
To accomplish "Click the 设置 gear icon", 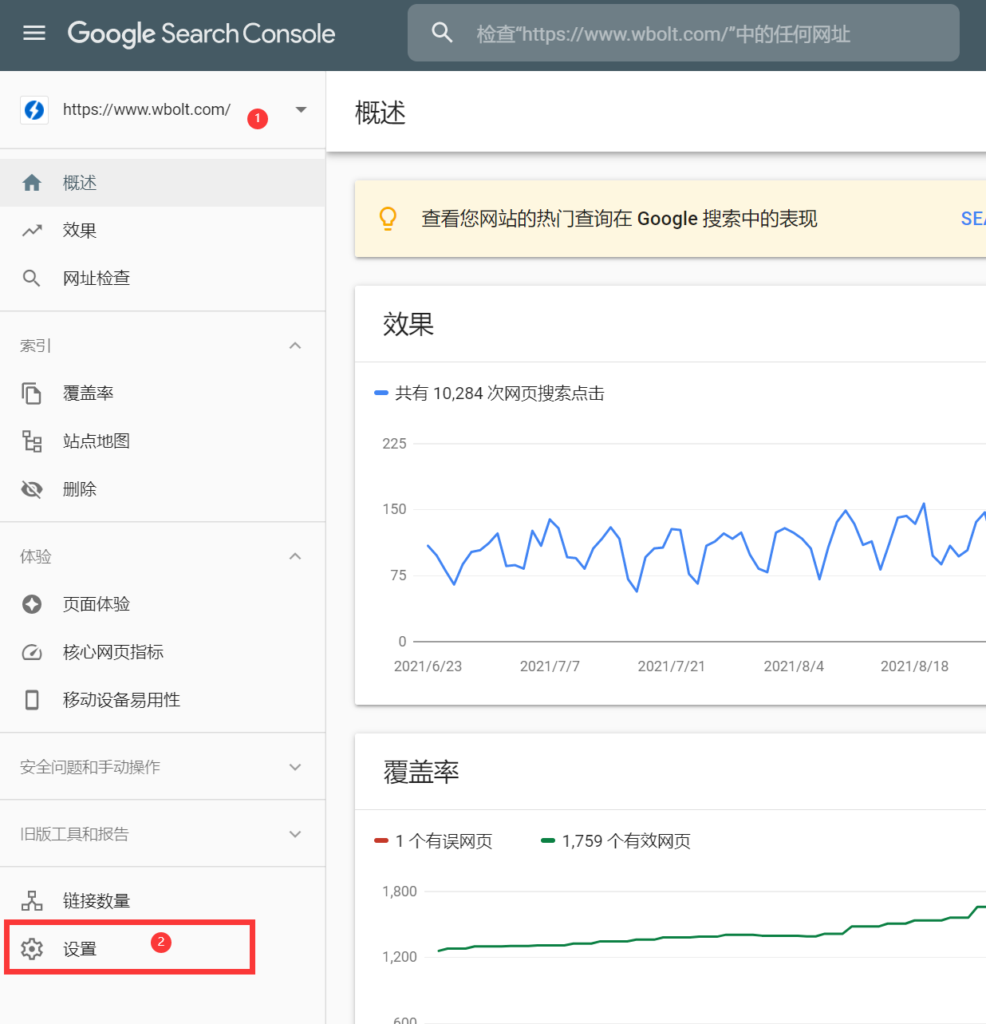I will [x=32, y=949].
